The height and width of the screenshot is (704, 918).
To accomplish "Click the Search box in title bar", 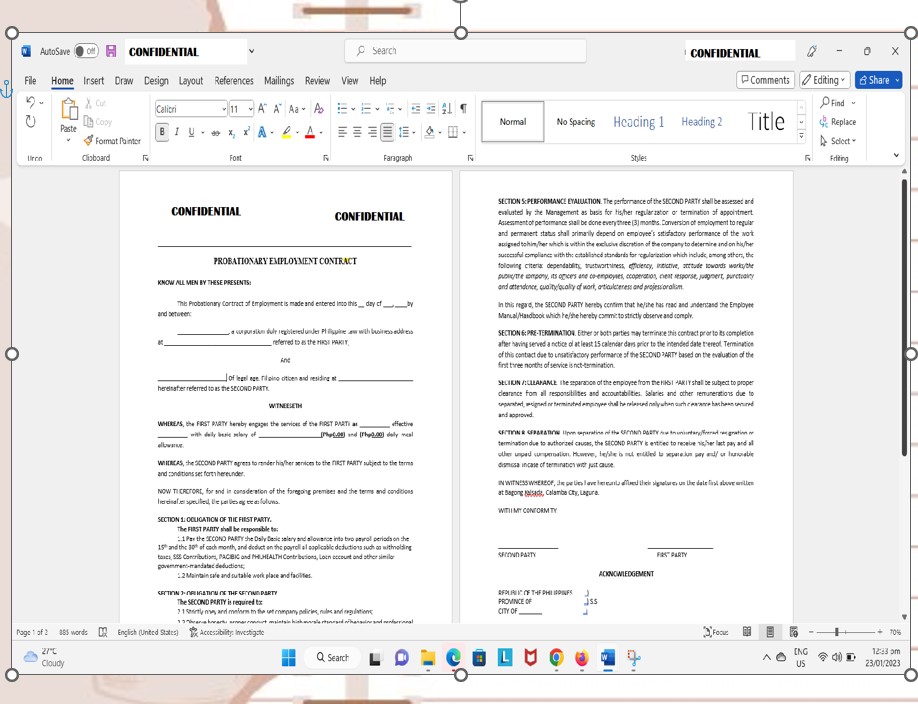I will [465, 51].
